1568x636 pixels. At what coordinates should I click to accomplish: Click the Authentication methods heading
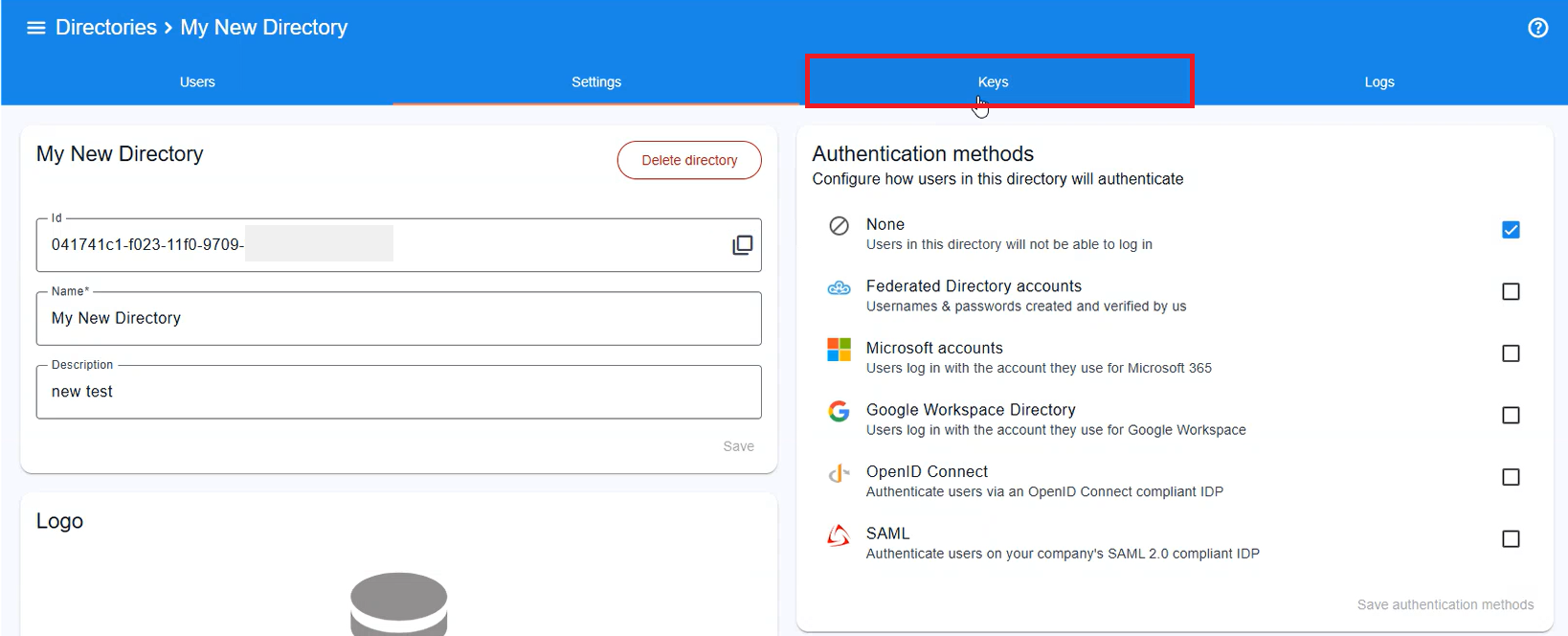923,154
